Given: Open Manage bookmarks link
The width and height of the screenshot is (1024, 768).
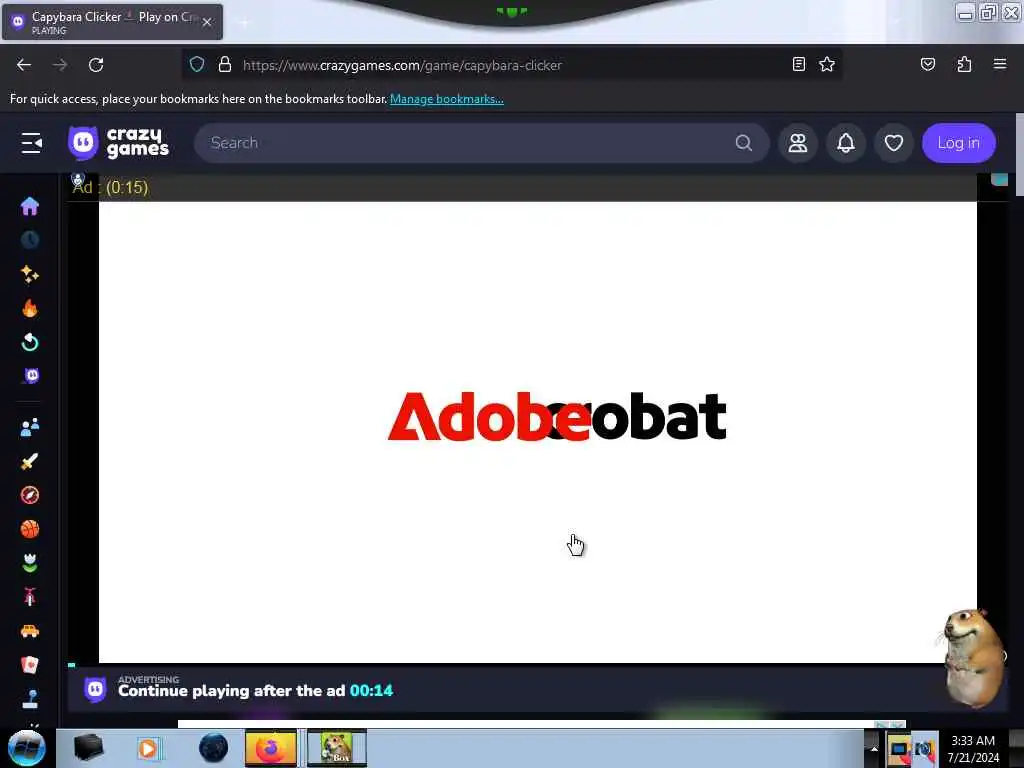Looking at the screenshot, I should [447, 99].
